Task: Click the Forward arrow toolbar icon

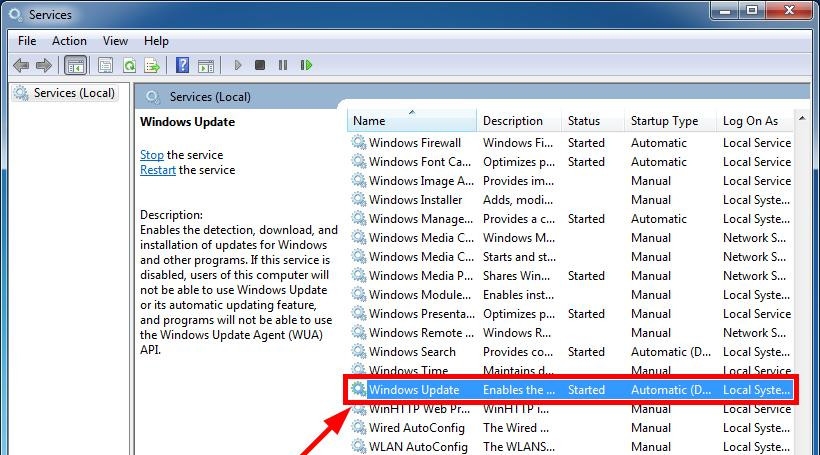Action: coord(43,65)
